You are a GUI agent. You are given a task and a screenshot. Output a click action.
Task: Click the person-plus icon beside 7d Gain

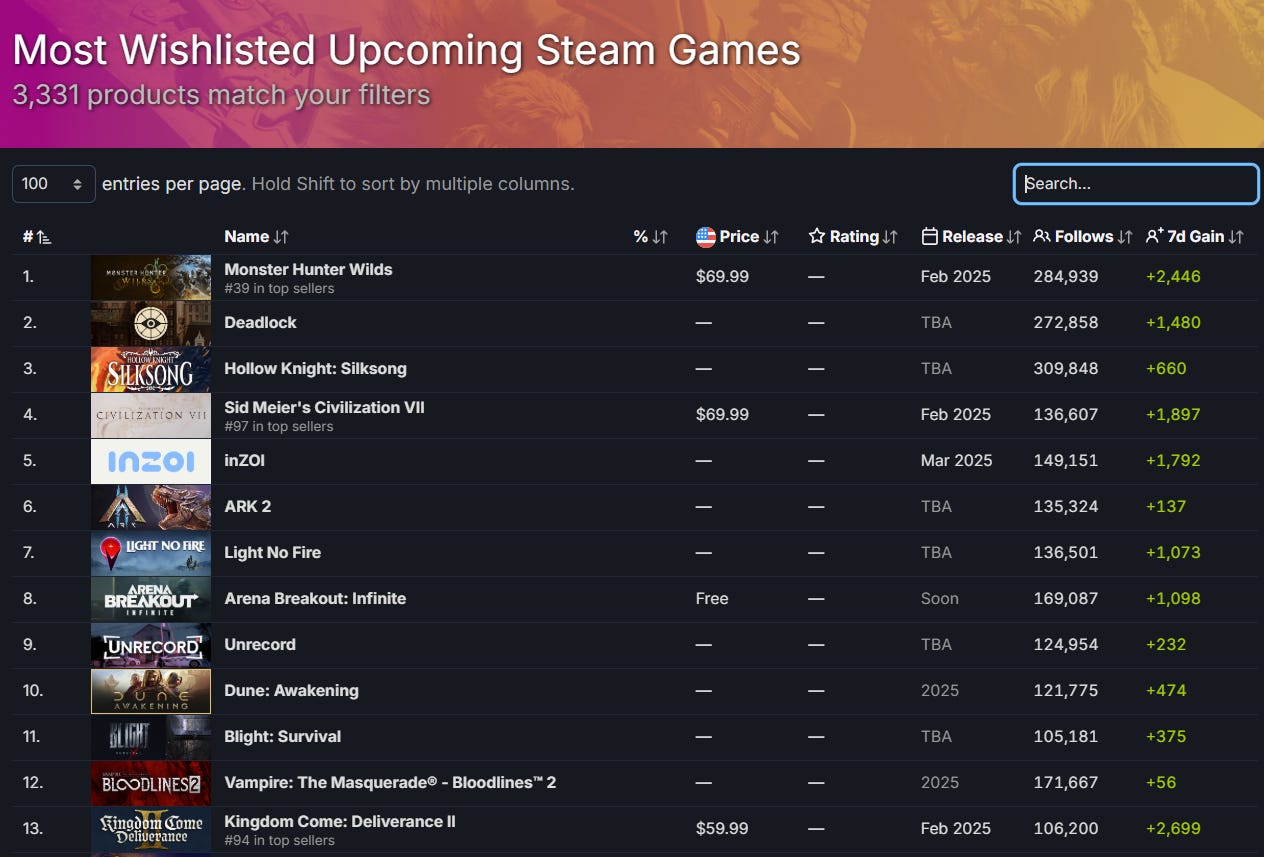click(1155, 237)
